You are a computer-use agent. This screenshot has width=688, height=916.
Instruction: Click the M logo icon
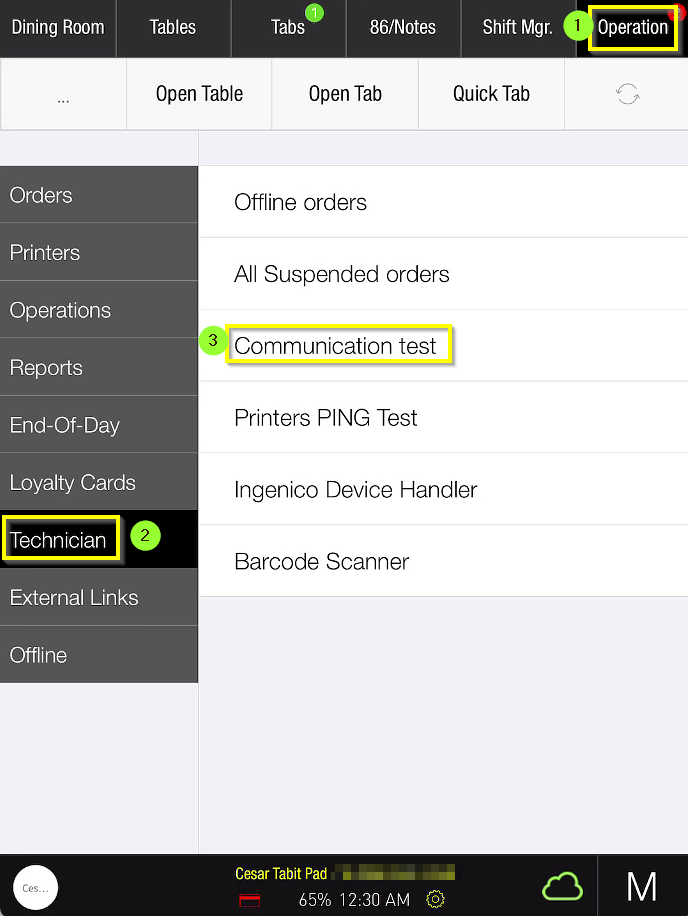(642, 887)
